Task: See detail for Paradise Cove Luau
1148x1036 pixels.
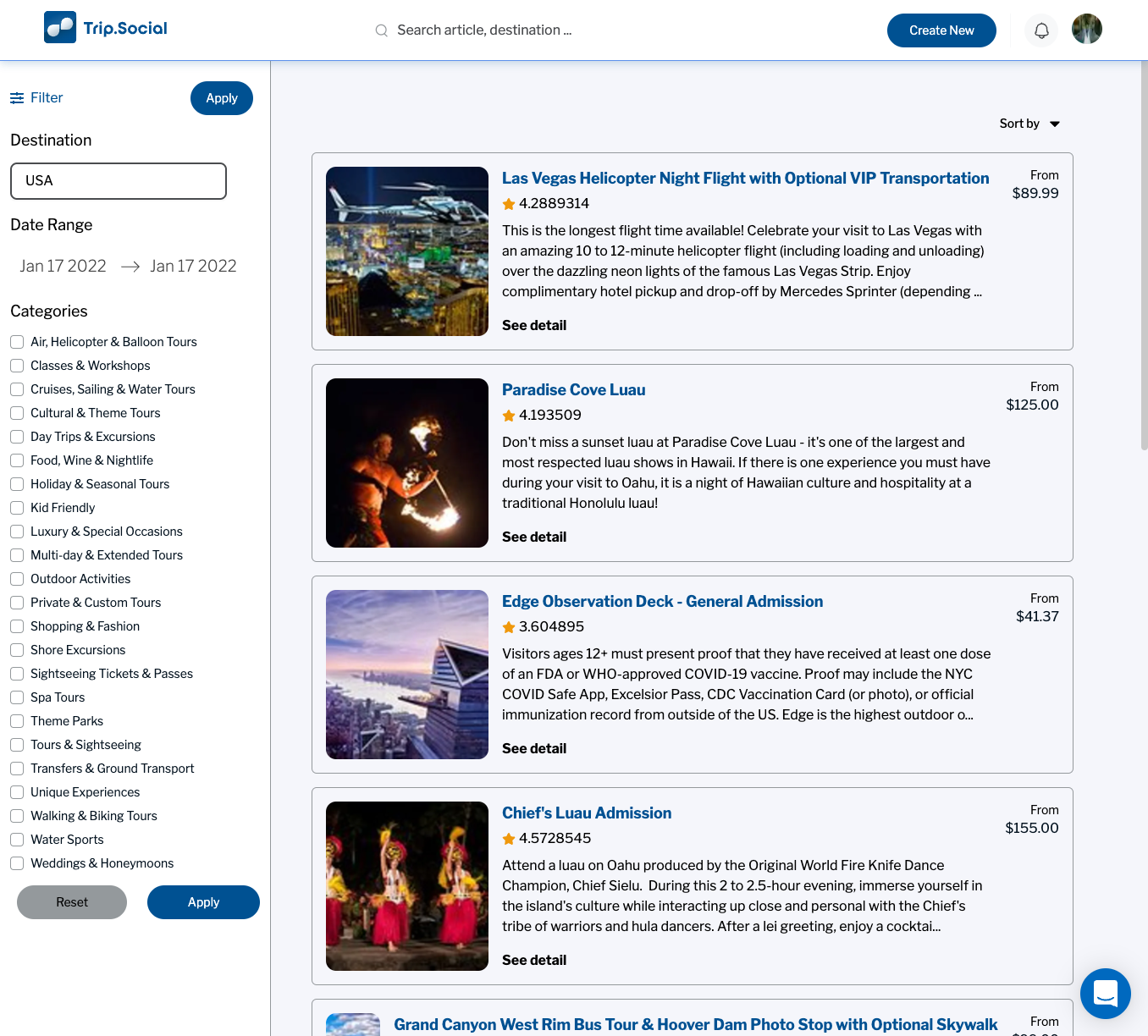Action: [x=534, y=537]
